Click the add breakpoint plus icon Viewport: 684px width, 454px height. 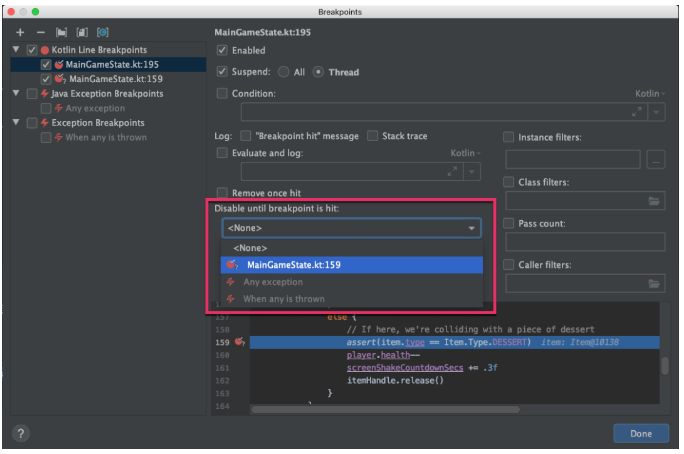(20, 32)
